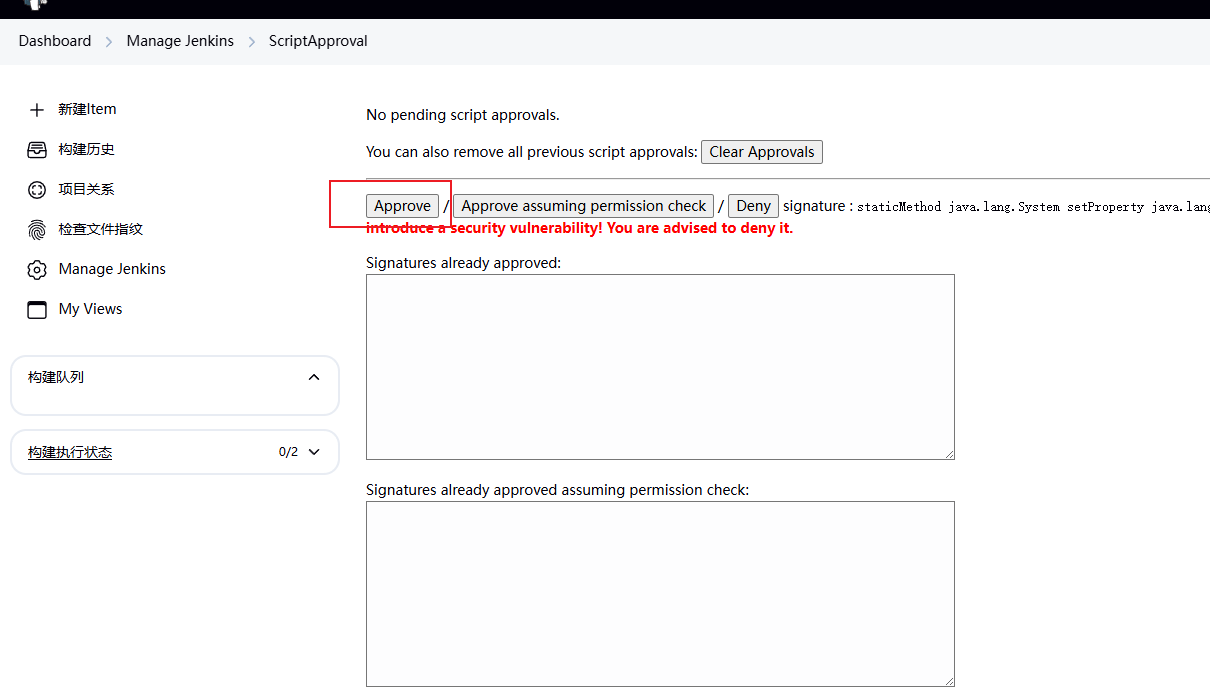1210x693 pixels.
Task: Collapse the 构建队列 panel chevron
Action: pos(314,377)
